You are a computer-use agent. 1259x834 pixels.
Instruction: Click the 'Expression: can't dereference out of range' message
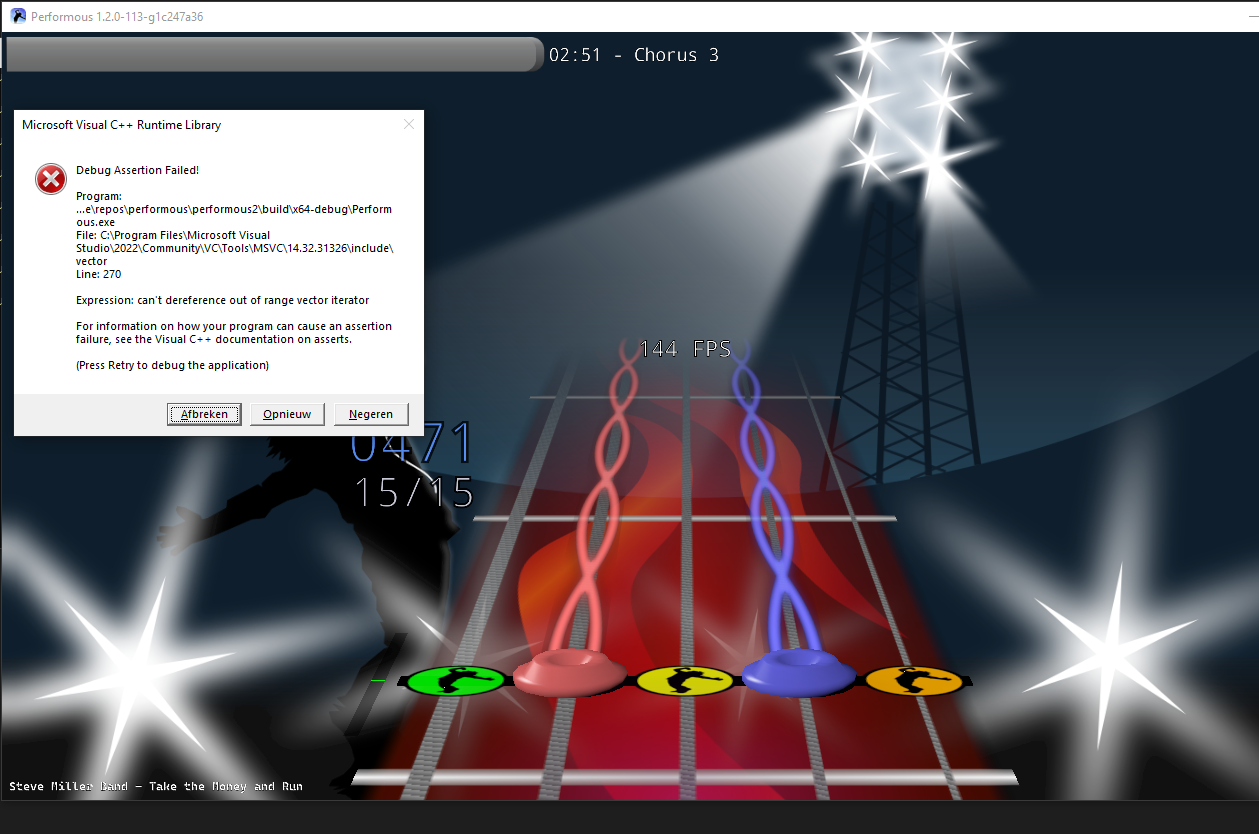pyautogui.click(x=222, y=300)
